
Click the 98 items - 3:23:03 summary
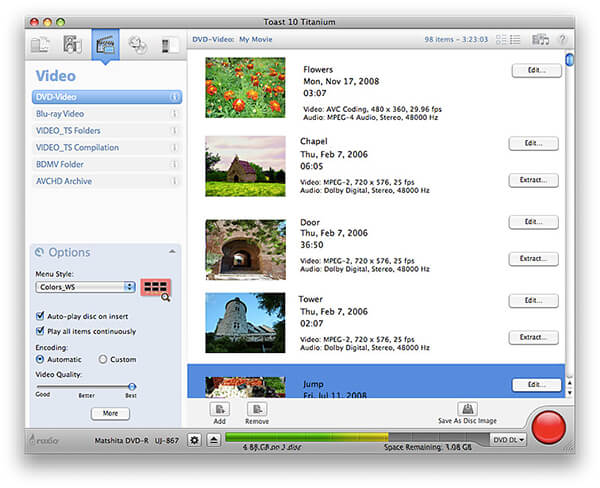click(x=456, y=39)
